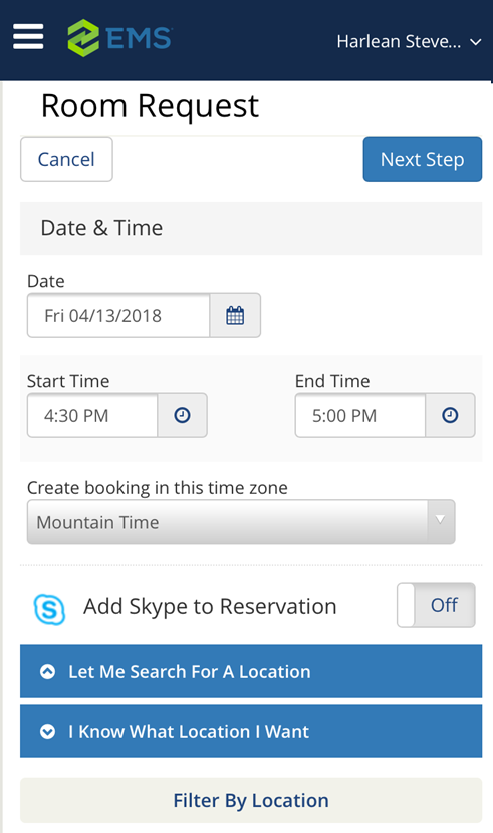Image resolution: width=493 pixels, height=833 pixels.
Task: Click the circle chevron beside Let Me Search
Action: pyautogui.click(x=47, y=672)
